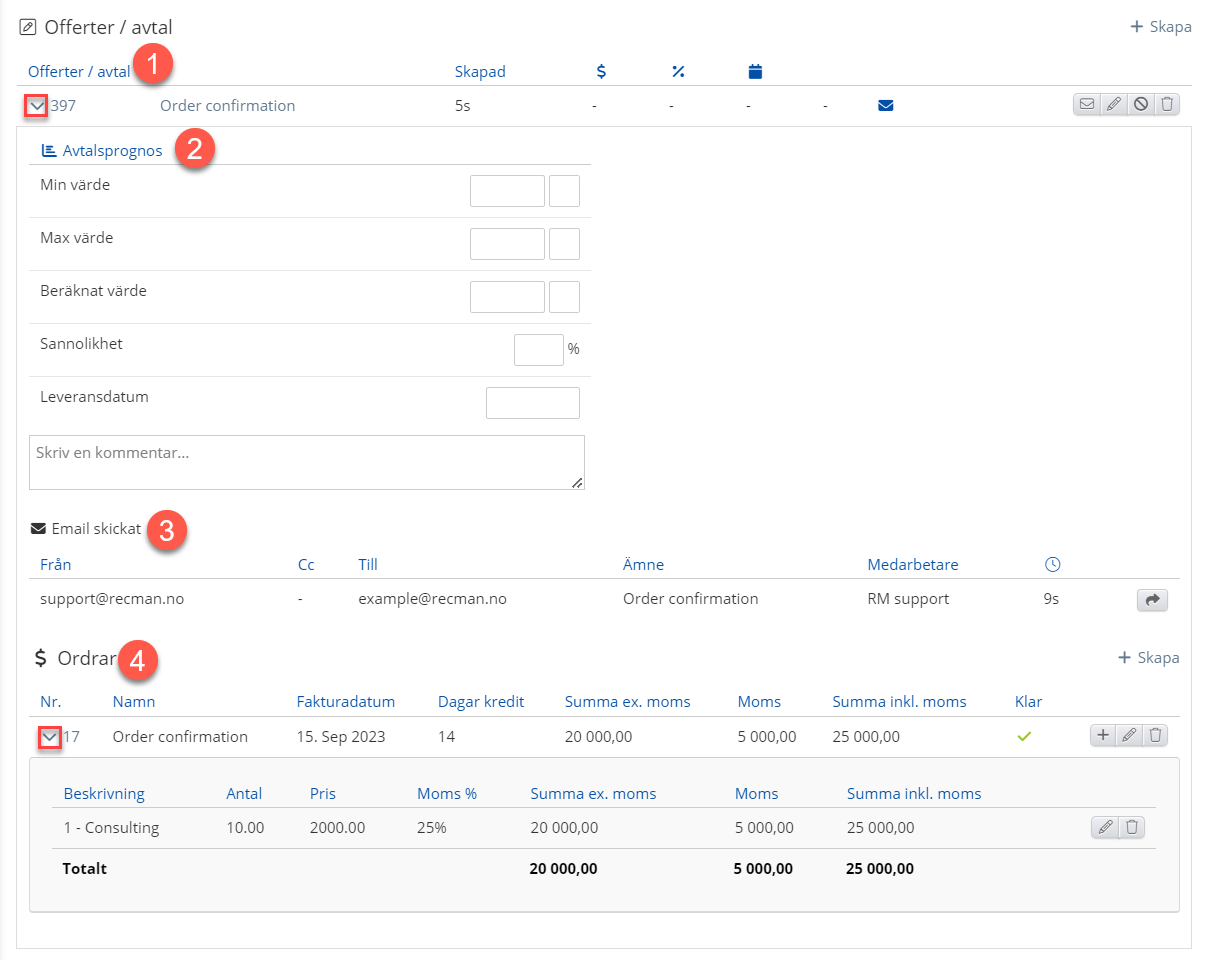Click the block icon for offer 397
This screenshot has height=960, width=1205.
click(x=1140, y=104)
